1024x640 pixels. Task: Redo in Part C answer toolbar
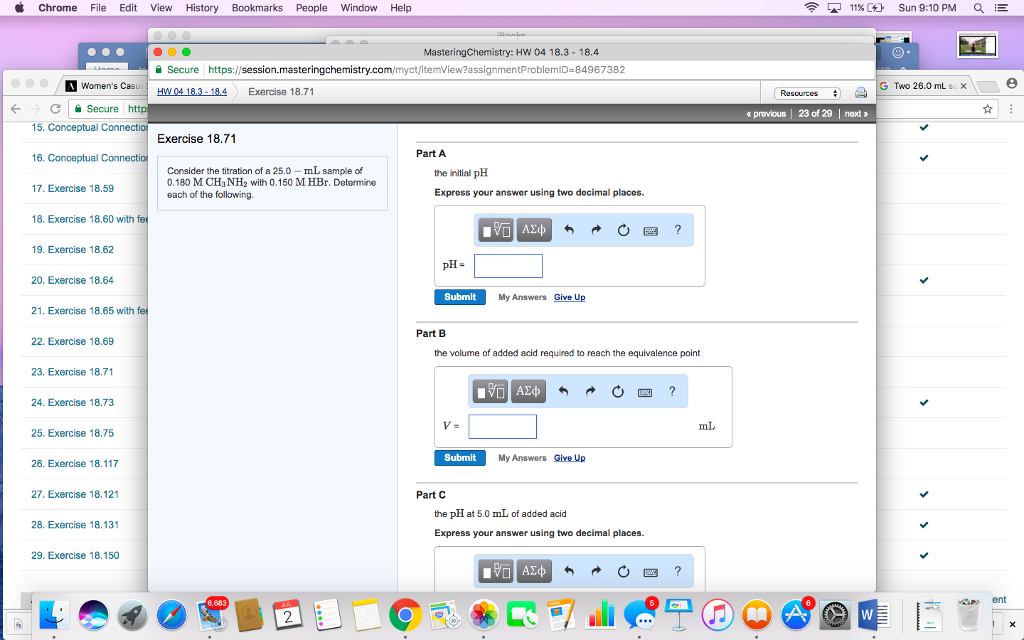point(596,571)
